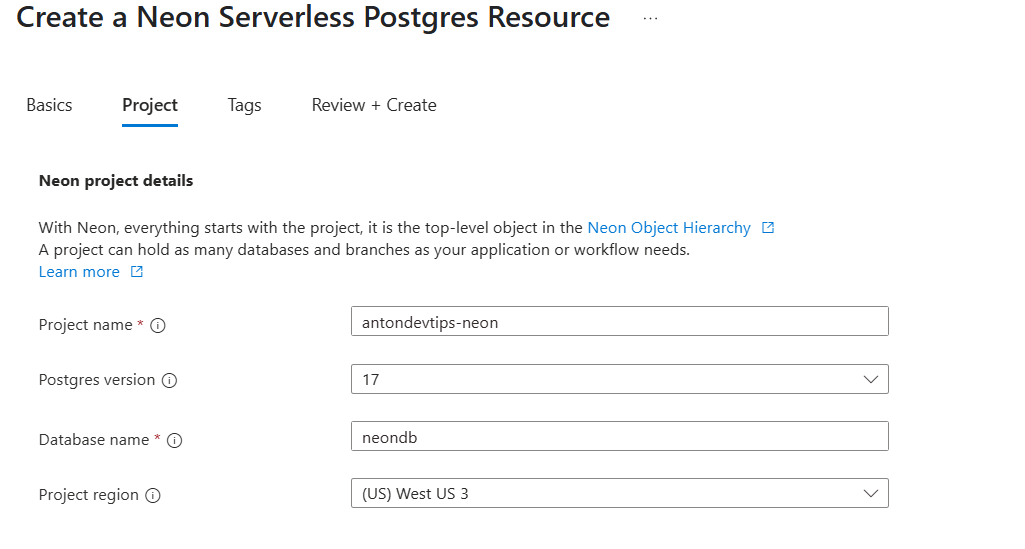The image size is (1025, 549).
Task: Click the Database name label
Action: [x=94, y=440]
